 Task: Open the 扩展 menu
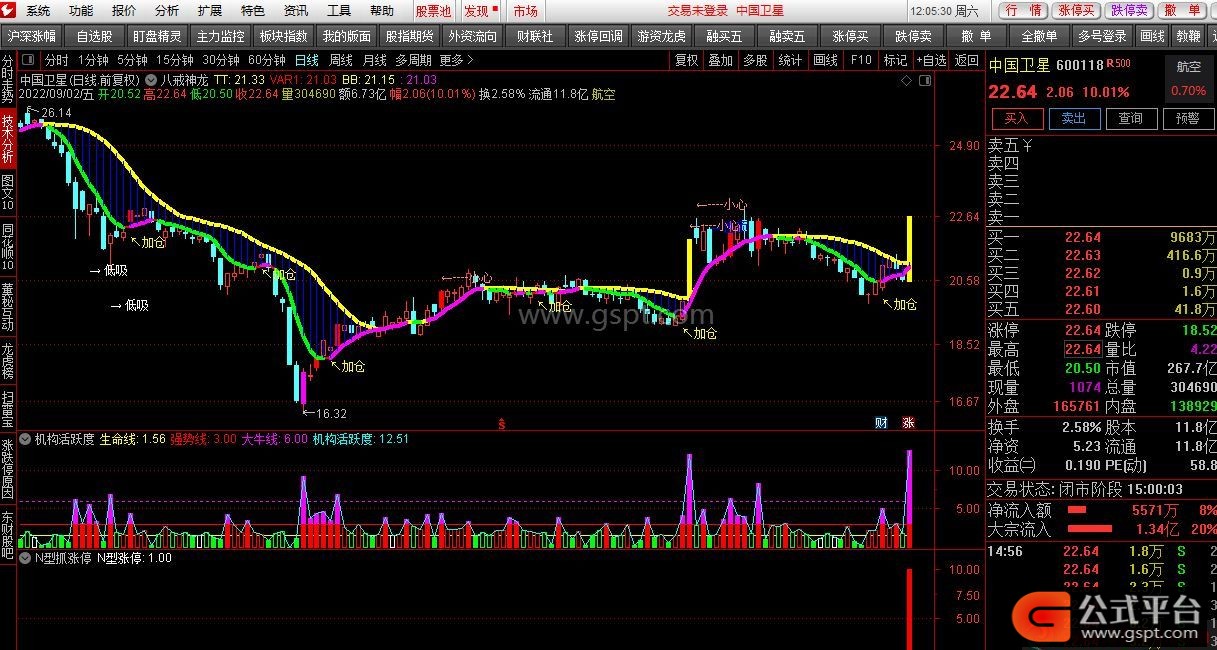210,11
